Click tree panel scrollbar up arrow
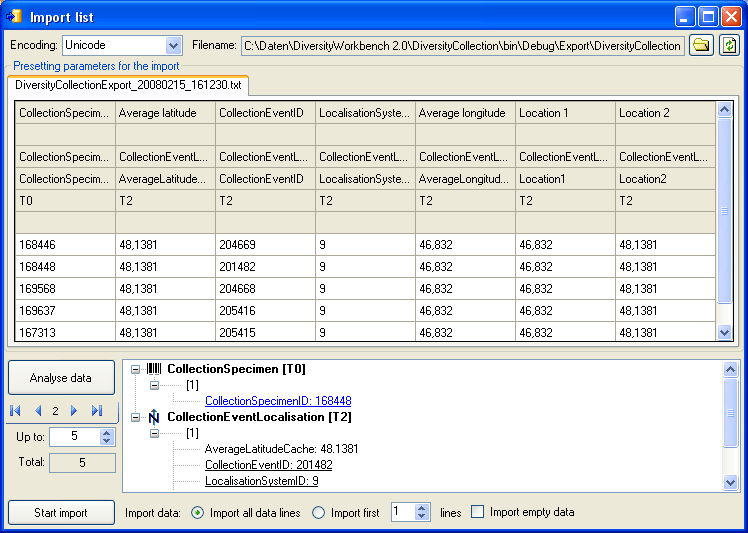 730,369
